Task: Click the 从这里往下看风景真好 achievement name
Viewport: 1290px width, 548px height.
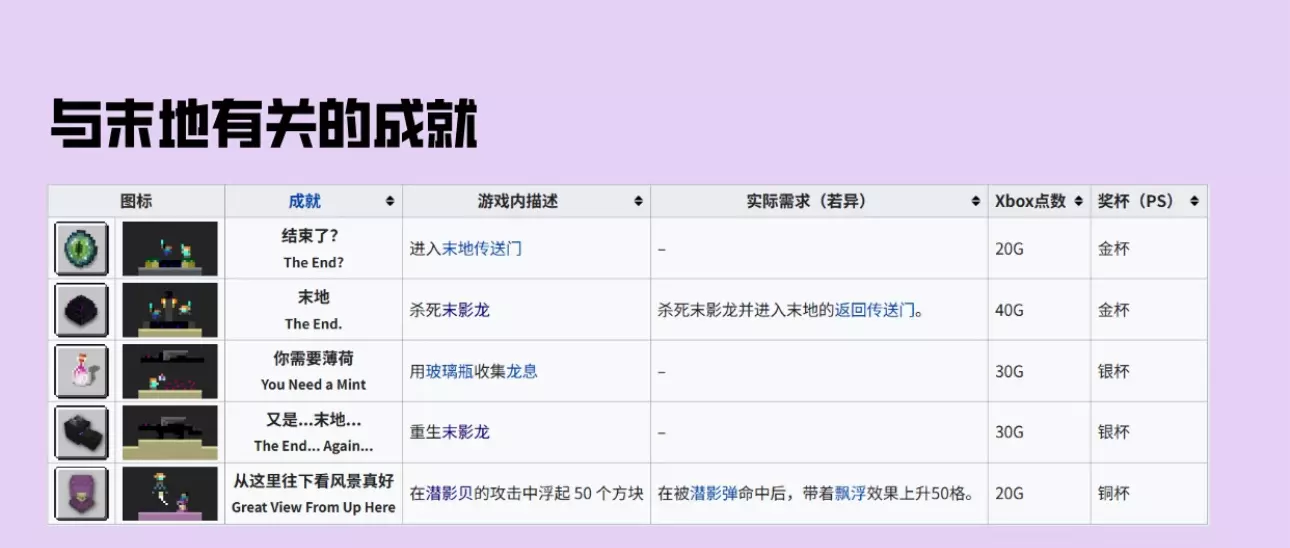Action: [x=313, y=480]
